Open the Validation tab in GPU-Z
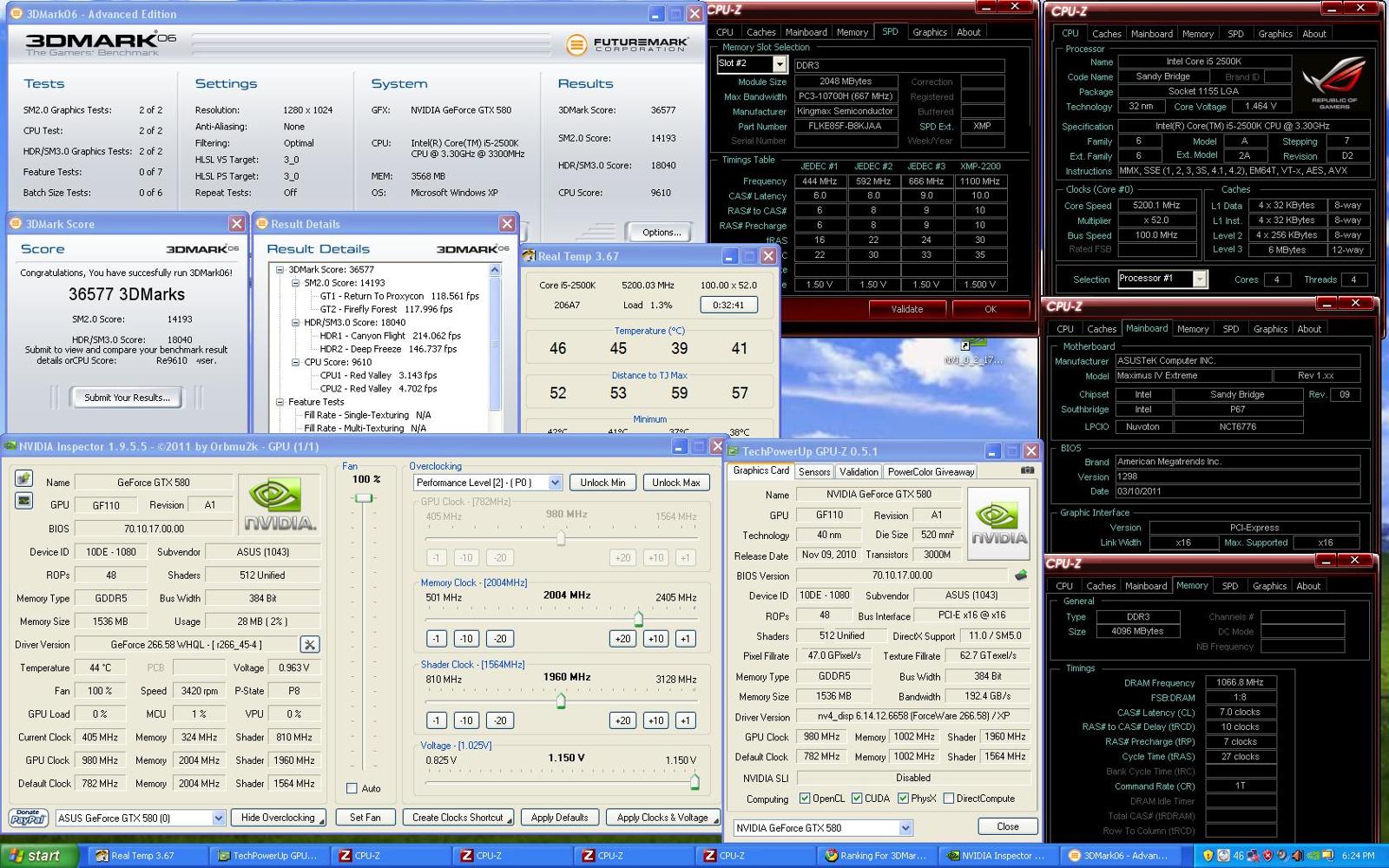The image size is (1389, 868). click(859, 471)
